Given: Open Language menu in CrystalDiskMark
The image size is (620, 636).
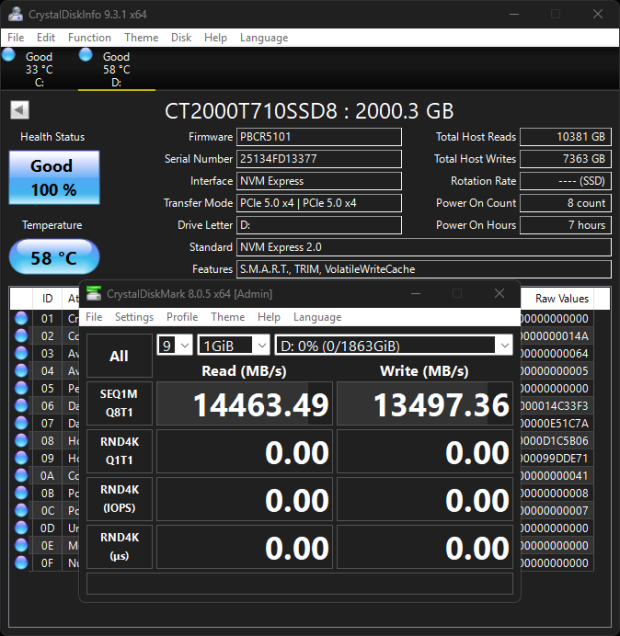Looking at the screenshot, I should [x=317, y=317].
